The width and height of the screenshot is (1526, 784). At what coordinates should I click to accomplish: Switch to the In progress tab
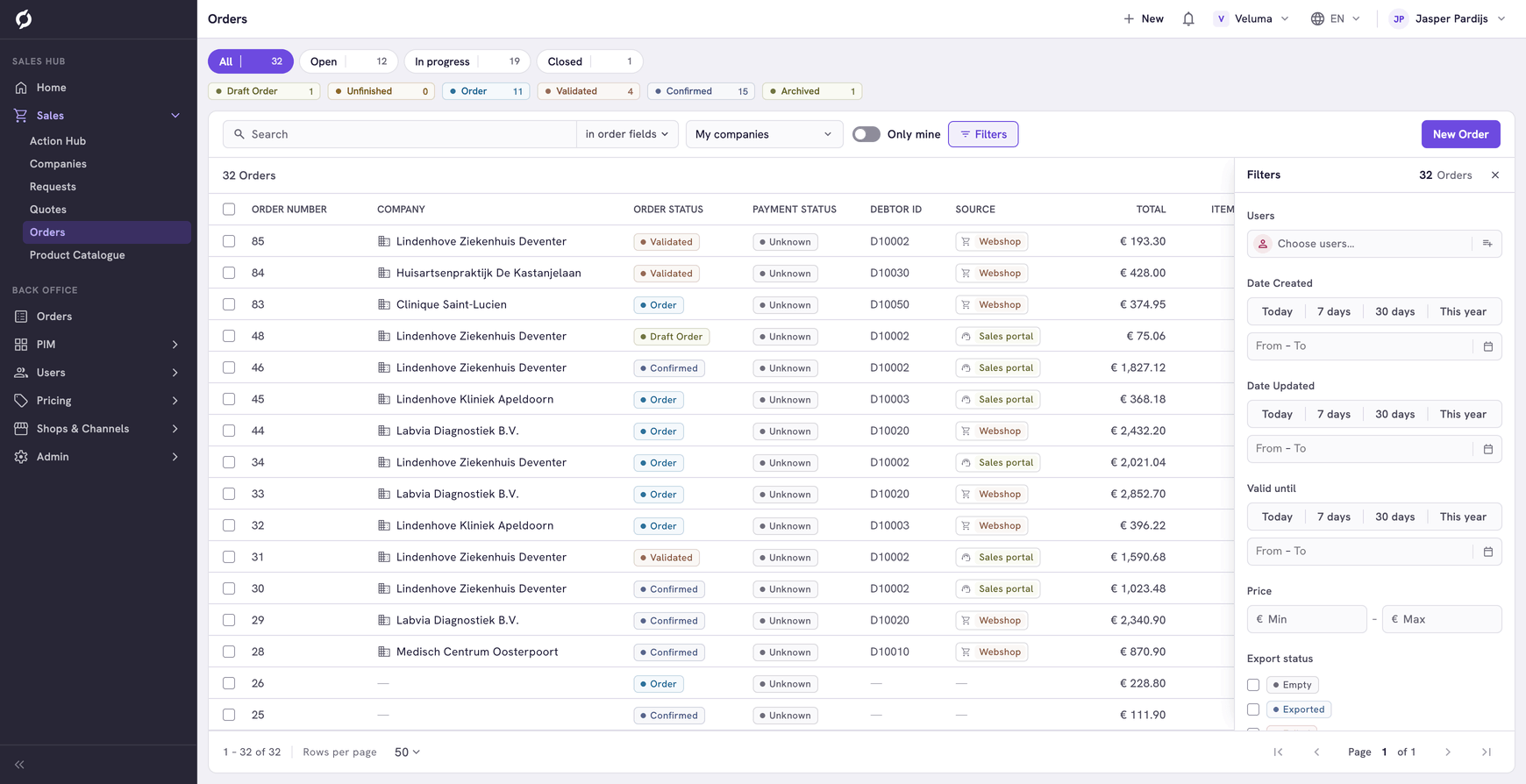(467, 61)
